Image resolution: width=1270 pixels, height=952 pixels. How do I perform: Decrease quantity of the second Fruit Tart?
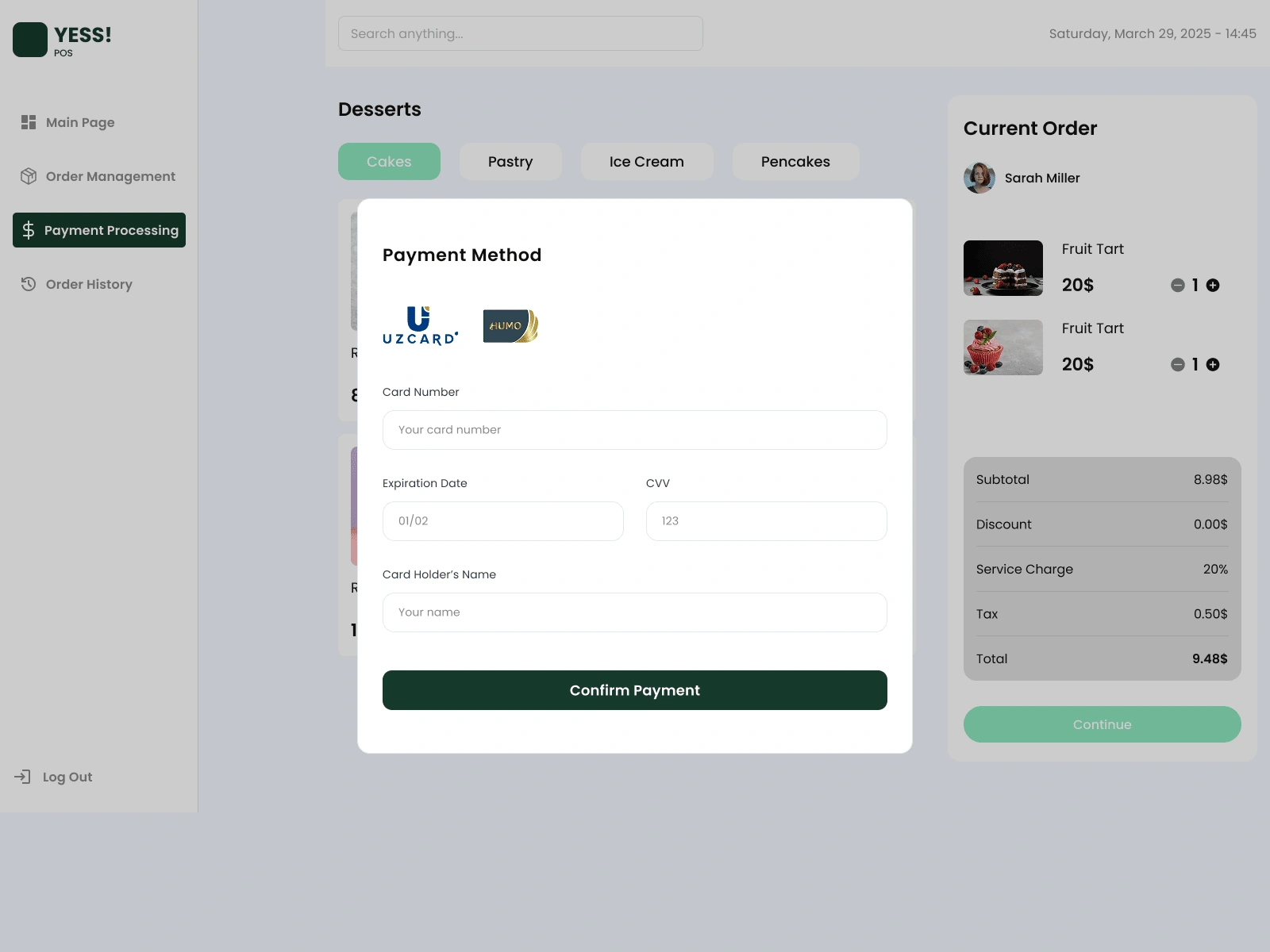pos(1178,365)
